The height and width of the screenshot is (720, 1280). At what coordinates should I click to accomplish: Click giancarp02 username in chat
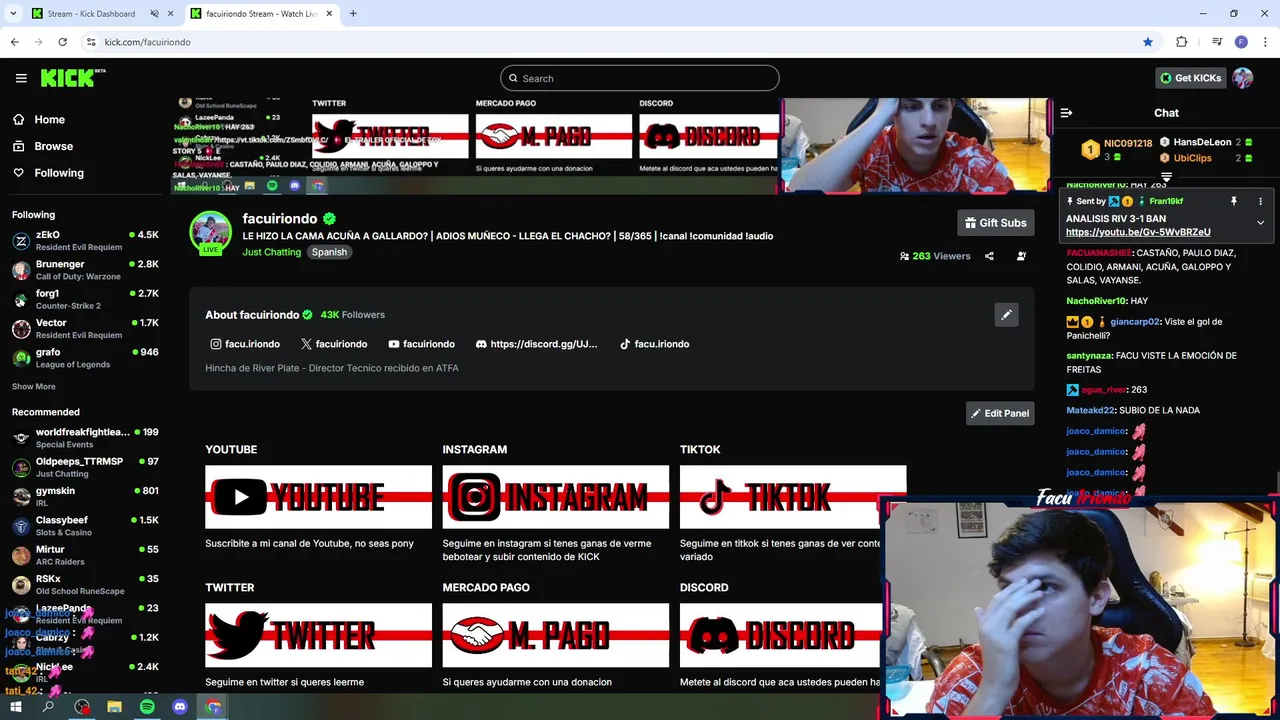(x=1134, y=322)
